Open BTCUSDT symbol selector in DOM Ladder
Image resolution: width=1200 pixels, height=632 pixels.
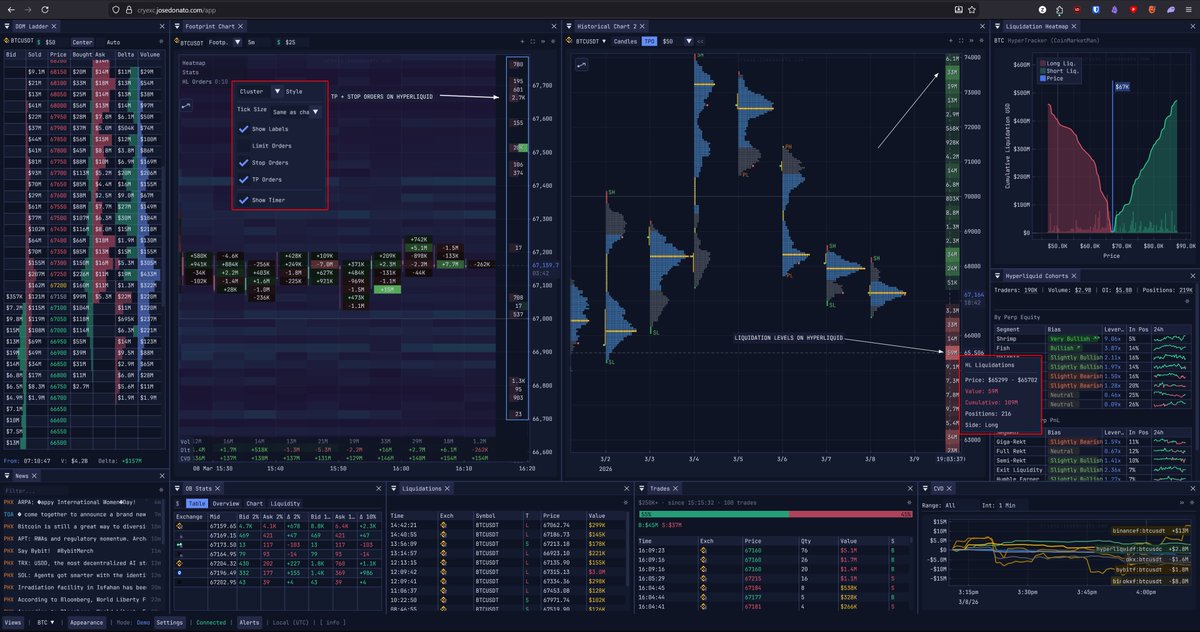coord(22,42)
